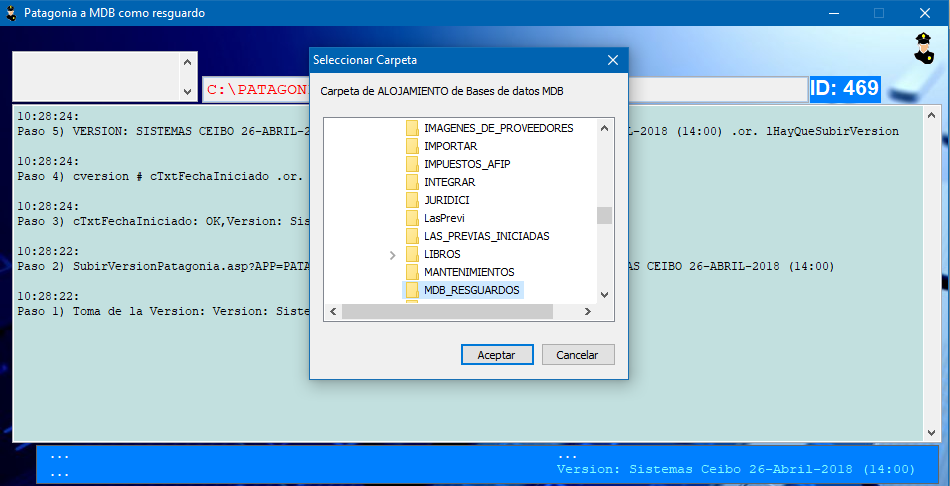Screen dimensions: 950x486
Task: Click inside the empty top-left list box
Action: (96, 77)
